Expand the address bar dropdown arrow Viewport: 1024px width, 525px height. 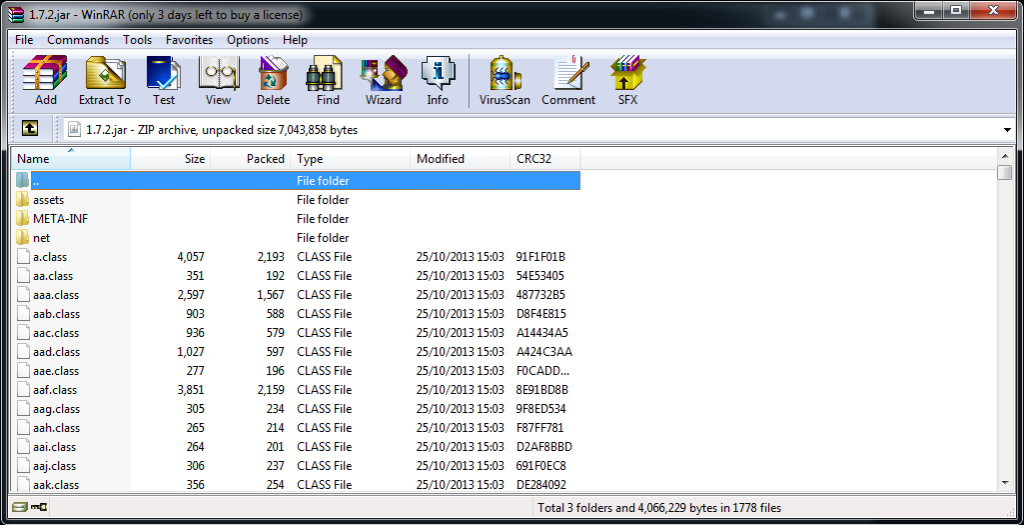tap(1007, 130)
